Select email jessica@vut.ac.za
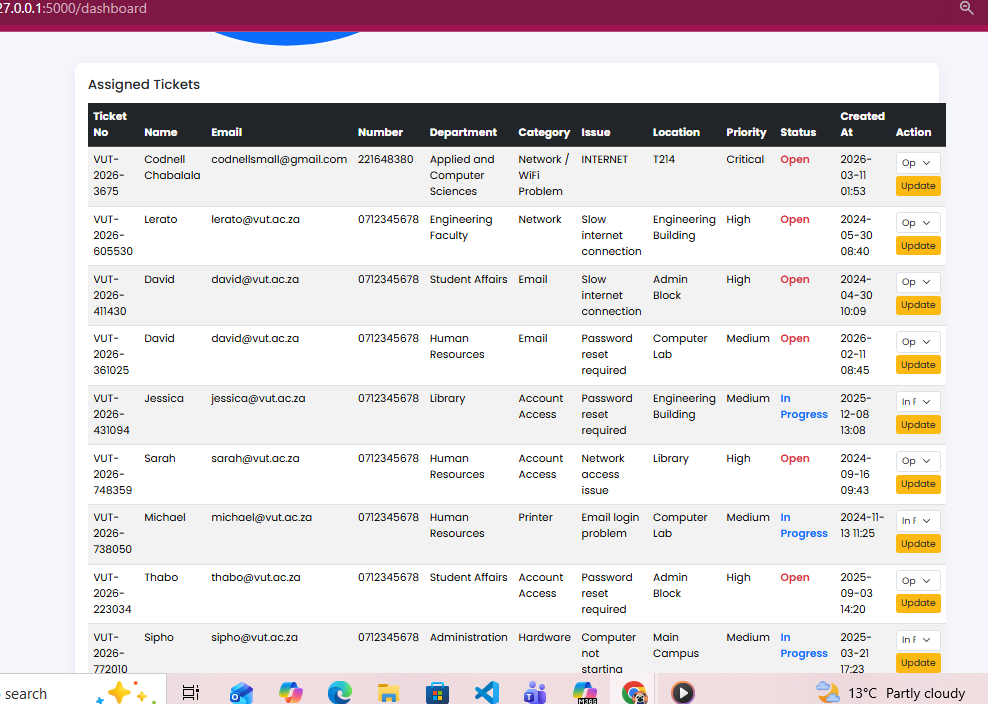The image size is (988, 704). pyautogui.click(x=258, y=398)
